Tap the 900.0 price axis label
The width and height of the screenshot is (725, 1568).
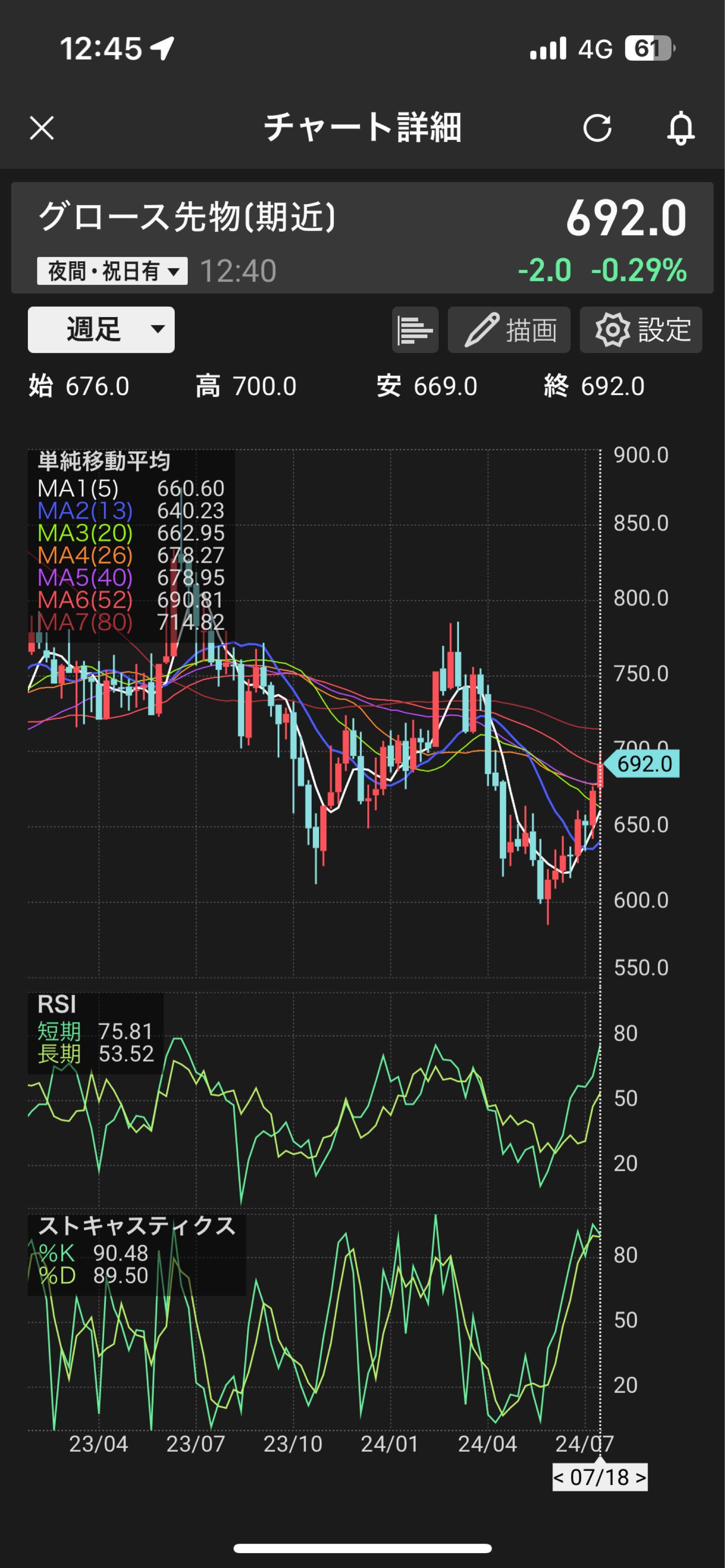pyautogui.click(x=641, y=455)
